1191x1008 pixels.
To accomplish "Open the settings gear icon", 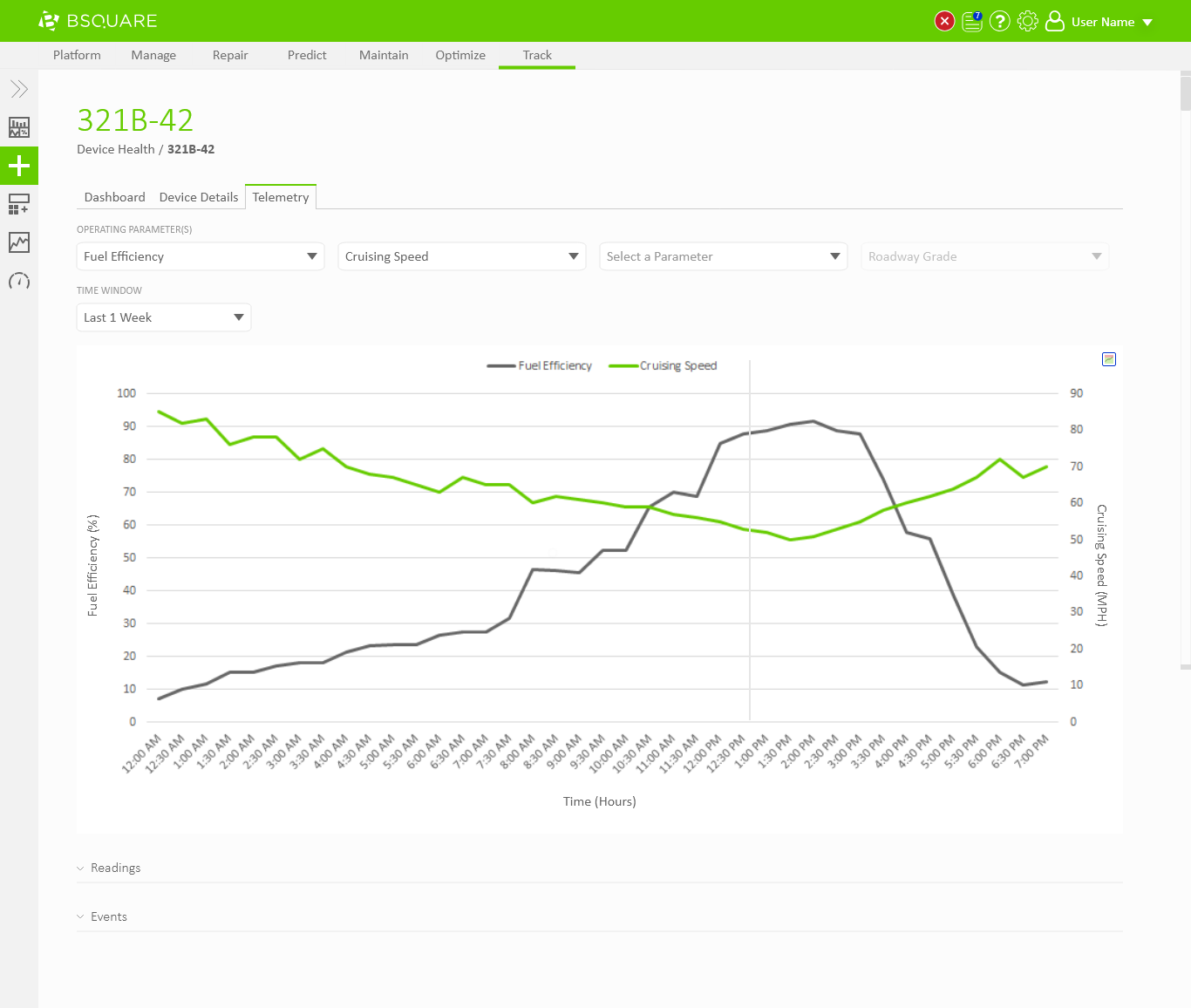I will tap(1028, 21).
